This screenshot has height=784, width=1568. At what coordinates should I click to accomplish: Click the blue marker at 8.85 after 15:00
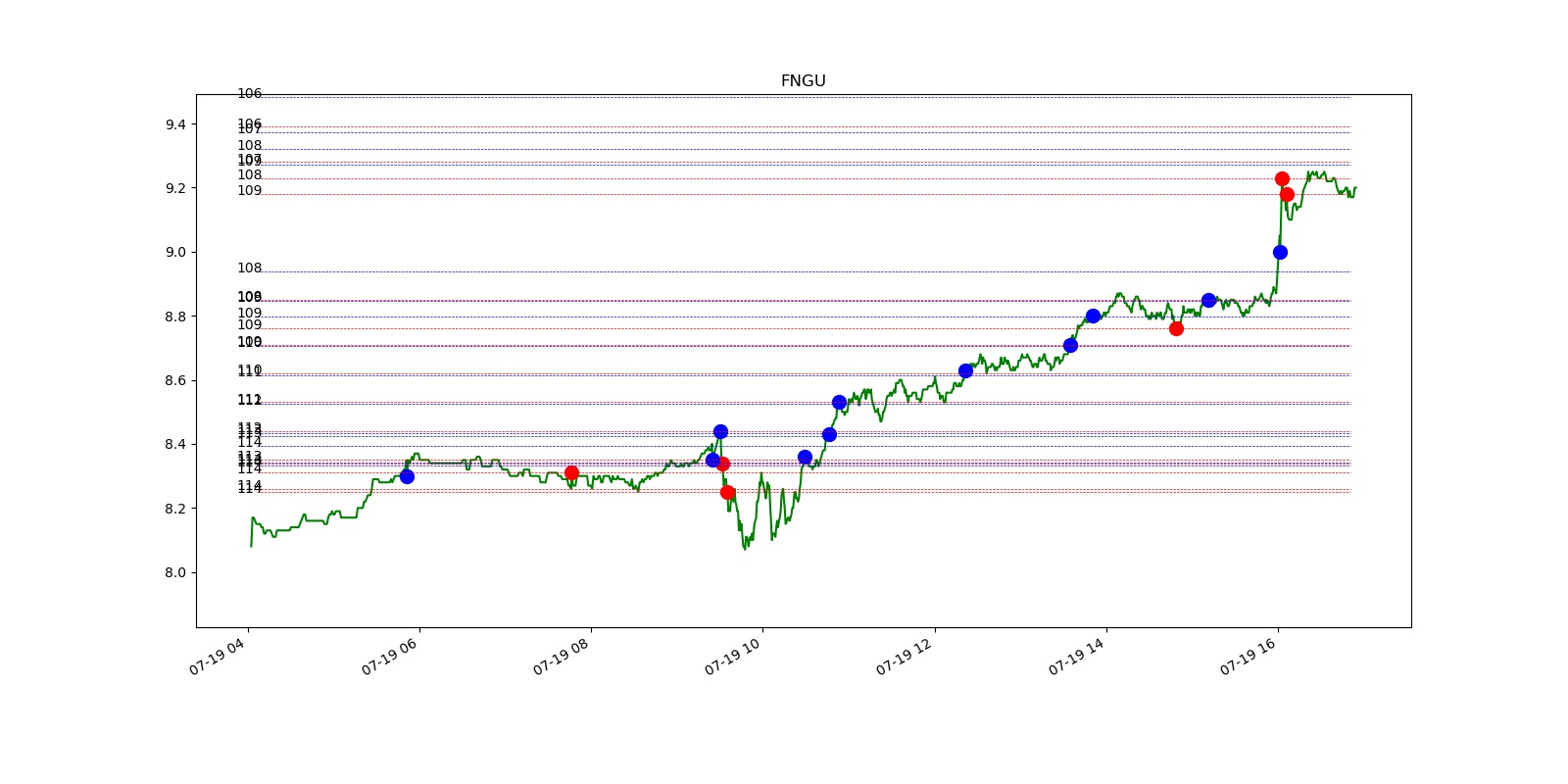click(1208, 300)
